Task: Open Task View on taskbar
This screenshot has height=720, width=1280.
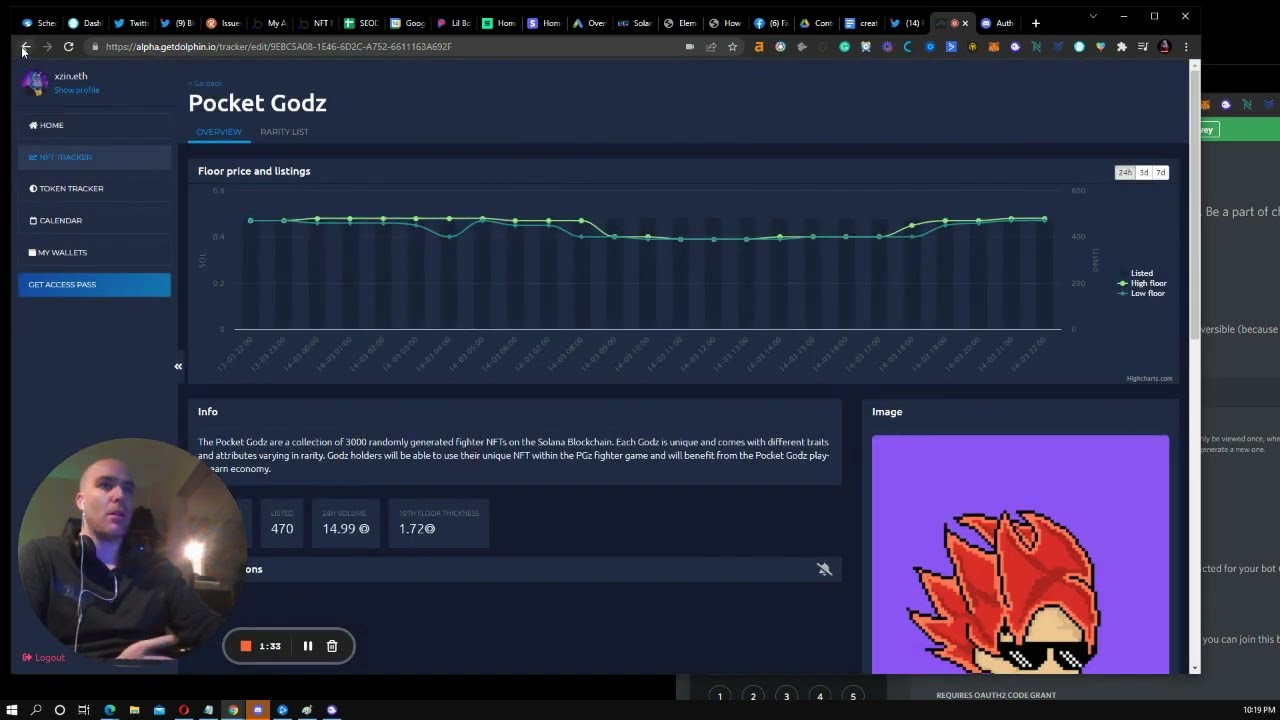Action: [84, 710]
